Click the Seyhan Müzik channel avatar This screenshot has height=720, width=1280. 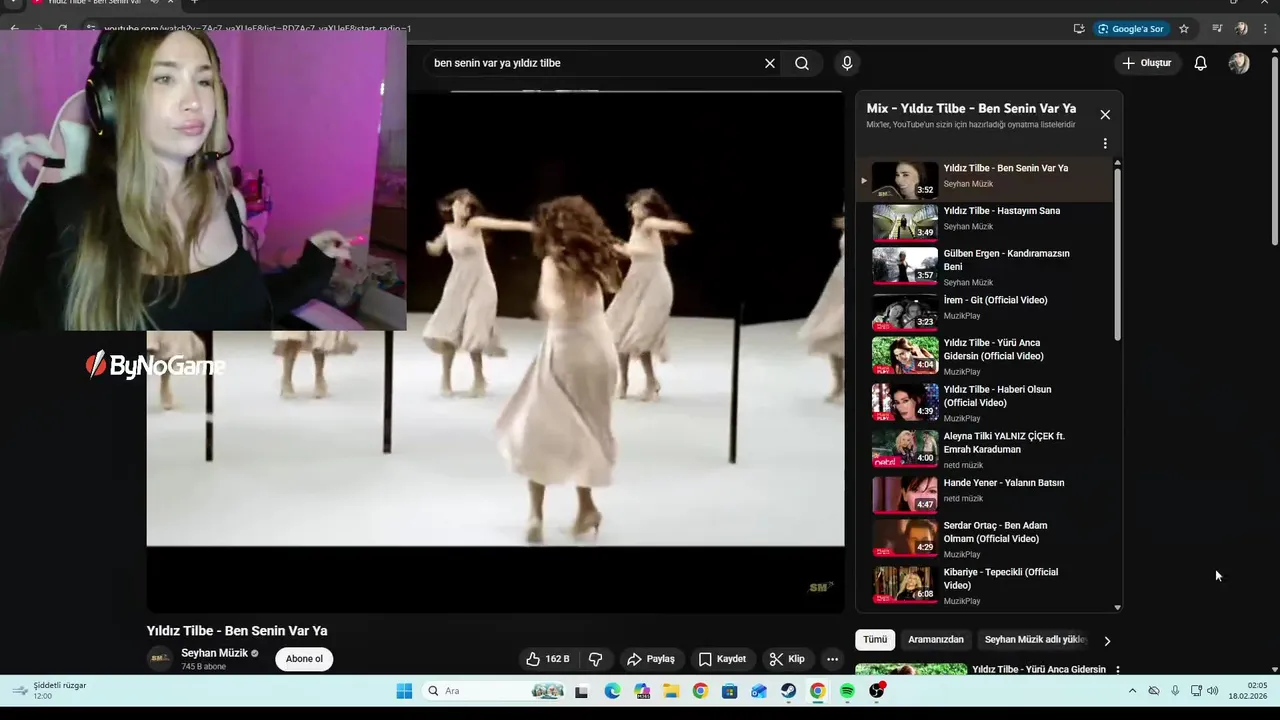click(x=159, y=659)
